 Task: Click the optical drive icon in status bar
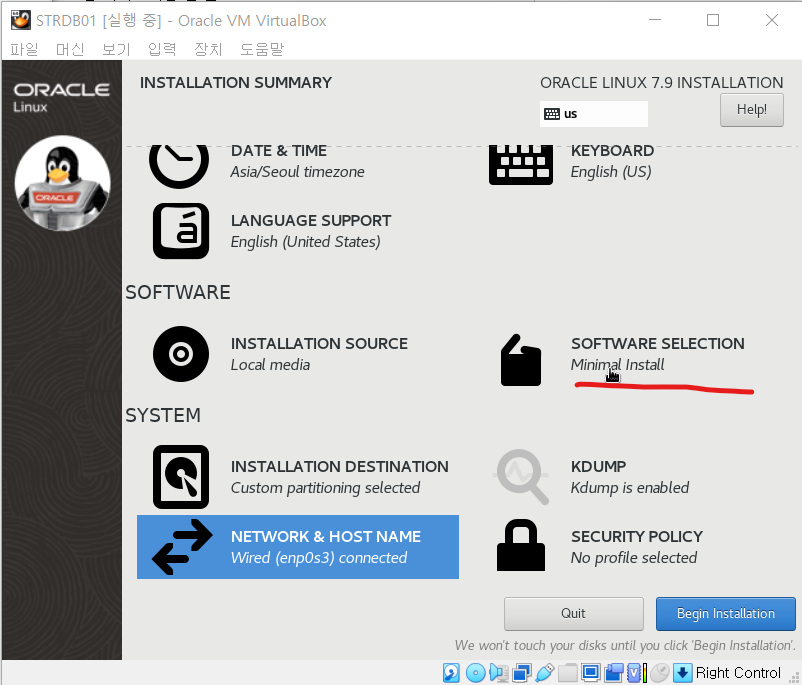pyautogui.click(x=475, y=672)
